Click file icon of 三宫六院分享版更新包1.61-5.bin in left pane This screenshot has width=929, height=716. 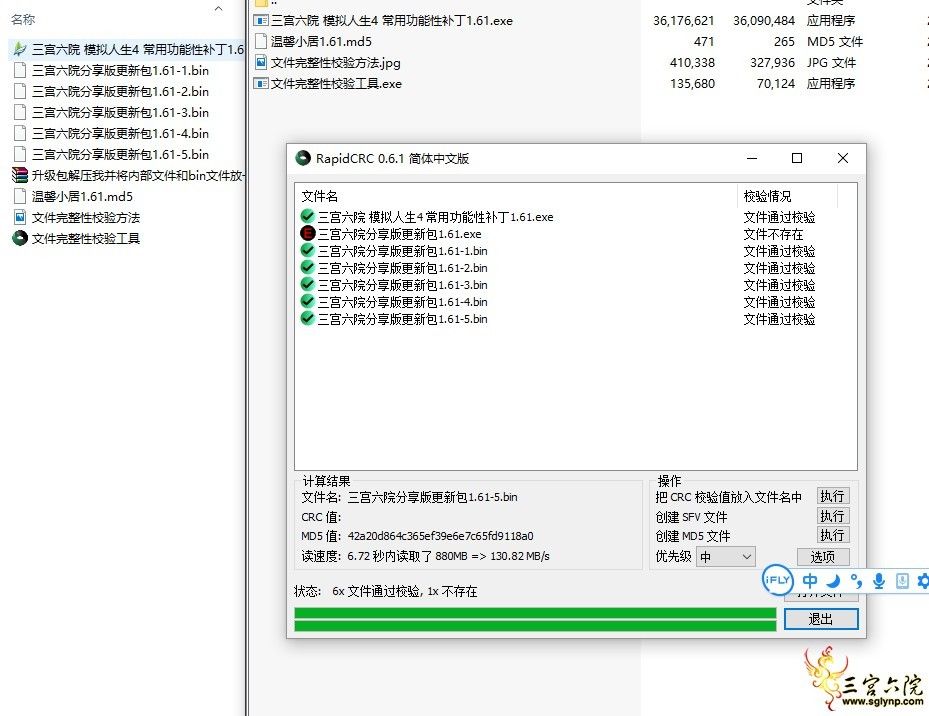(x=20, y=155)
